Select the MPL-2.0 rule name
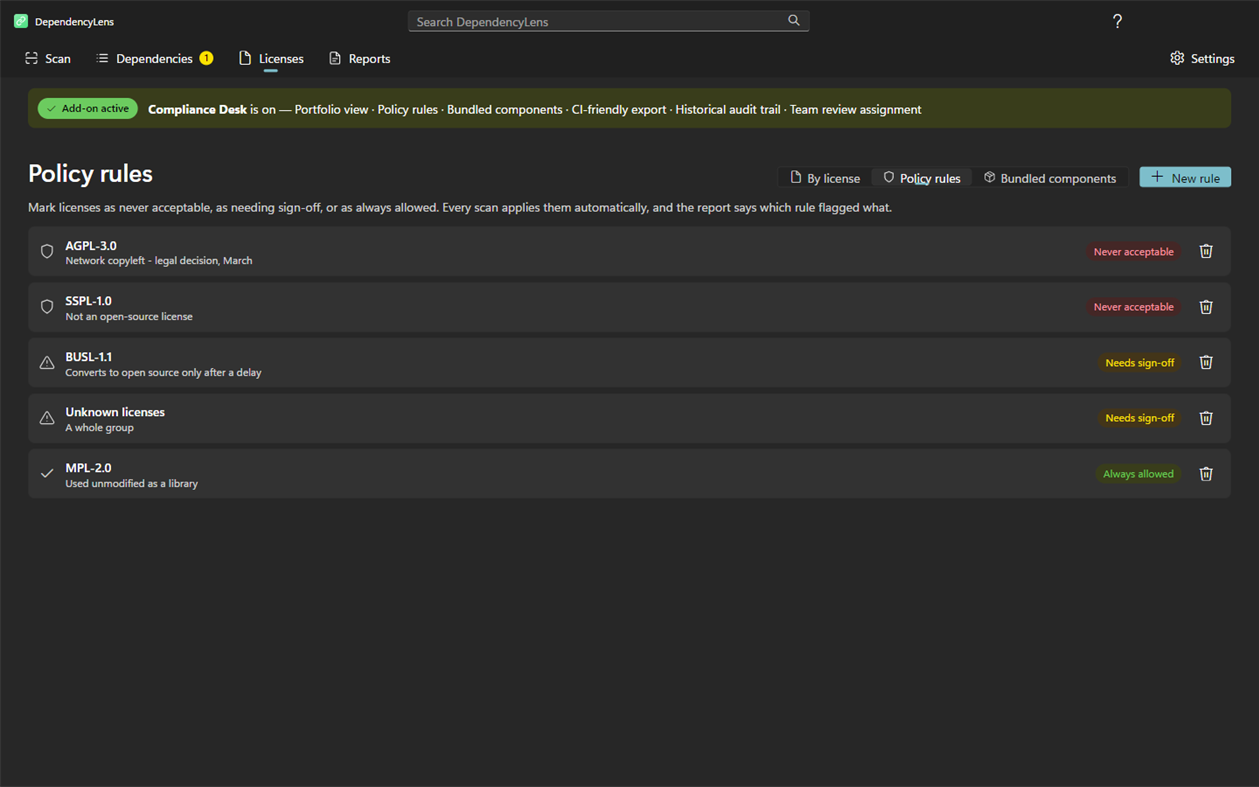1259x787 pixels. pos(88,467)
